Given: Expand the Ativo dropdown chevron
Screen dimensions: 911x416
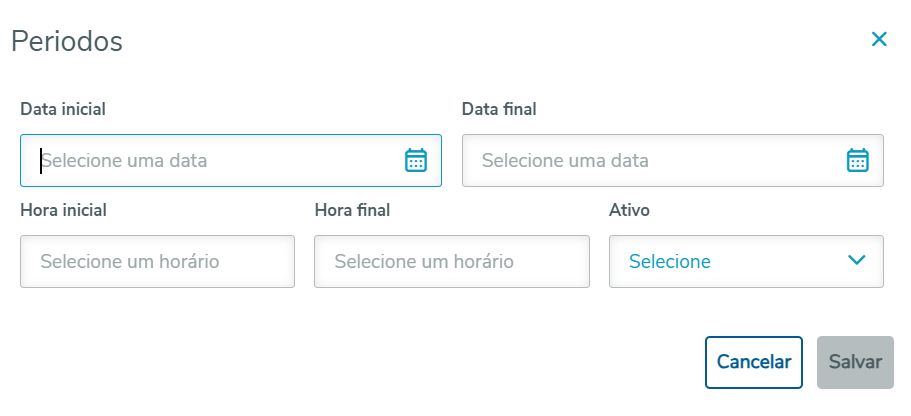Looking at the screenshot, I should pos(856,261).
